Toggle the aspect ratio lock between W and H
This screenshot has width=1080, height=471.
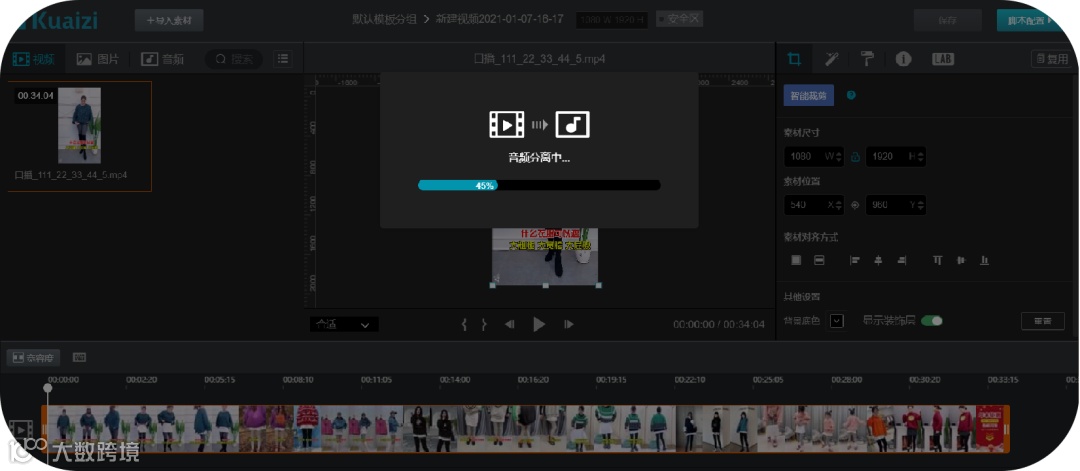pyautogui.click(x=855, y=156)
